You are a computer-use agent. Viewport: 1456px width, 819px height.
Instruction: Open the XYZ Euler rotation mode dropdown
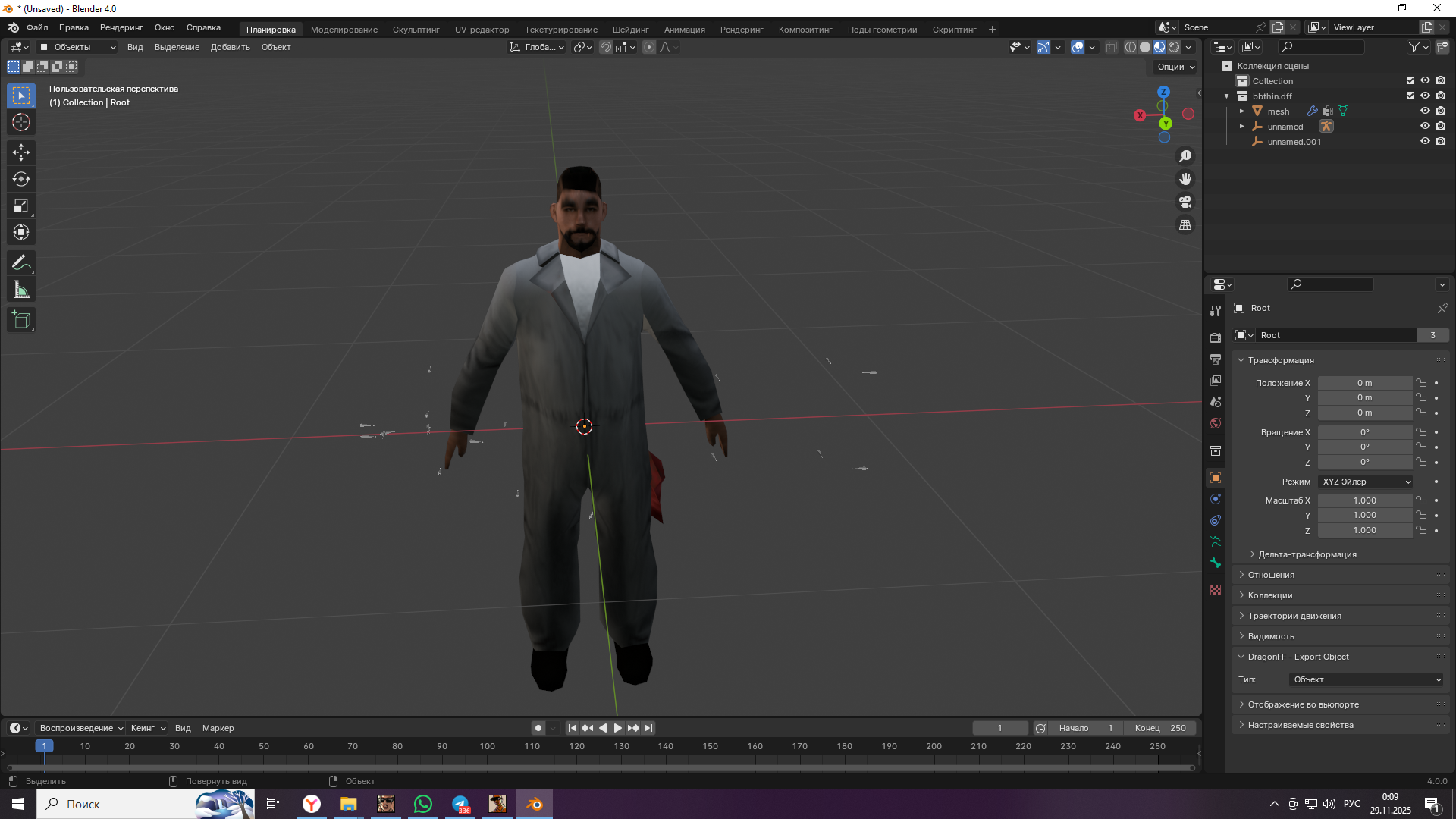click(1367, 482)
